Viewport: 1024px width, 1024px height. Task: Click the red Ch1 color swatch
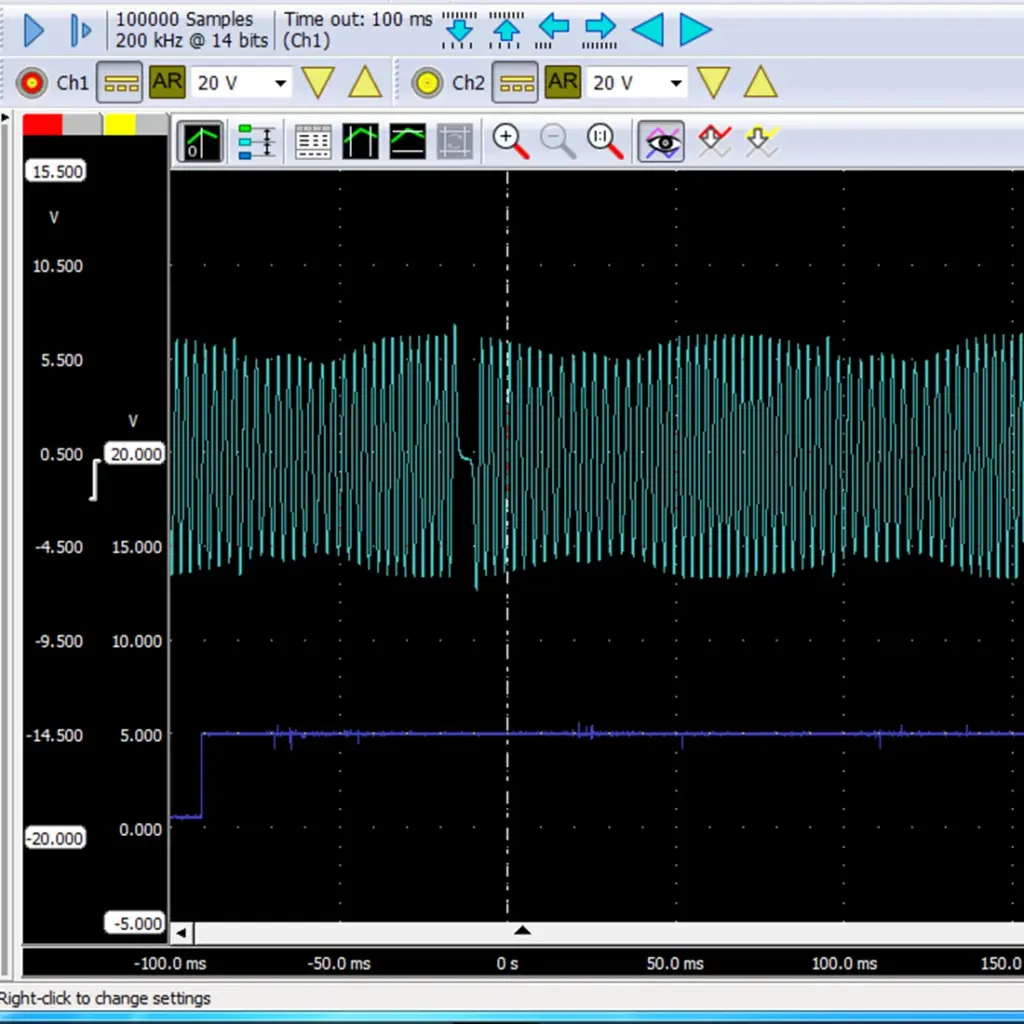click(x=42, y=124)
